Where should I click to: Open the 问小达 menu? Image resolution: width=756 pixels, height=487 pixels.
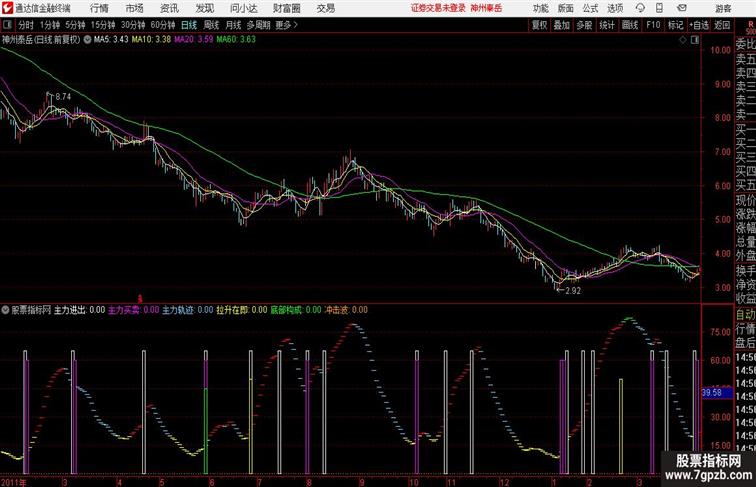point(243,8)
